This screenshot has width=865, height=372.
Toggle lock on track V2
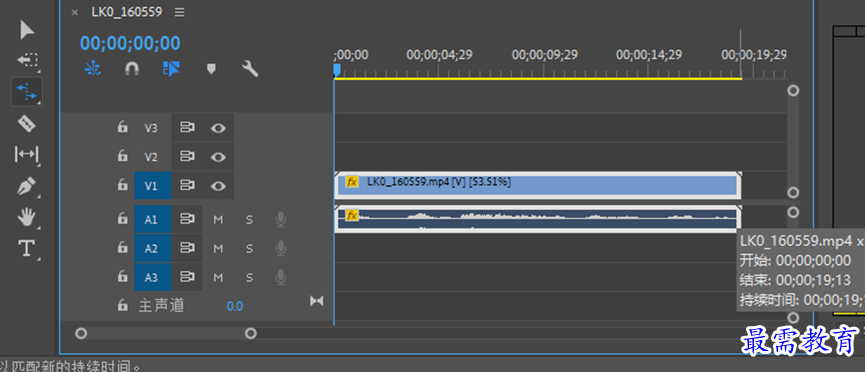point(122,157)
